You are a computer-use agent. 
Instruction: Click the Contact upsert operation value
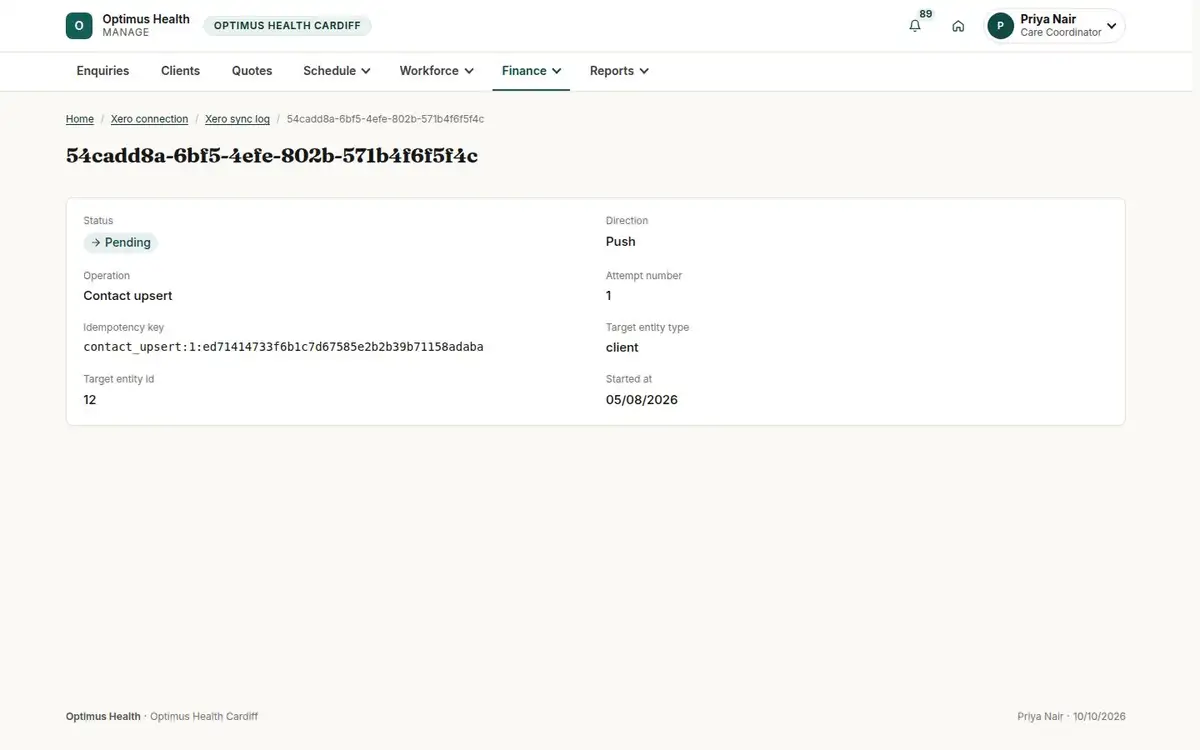(128, 296)
